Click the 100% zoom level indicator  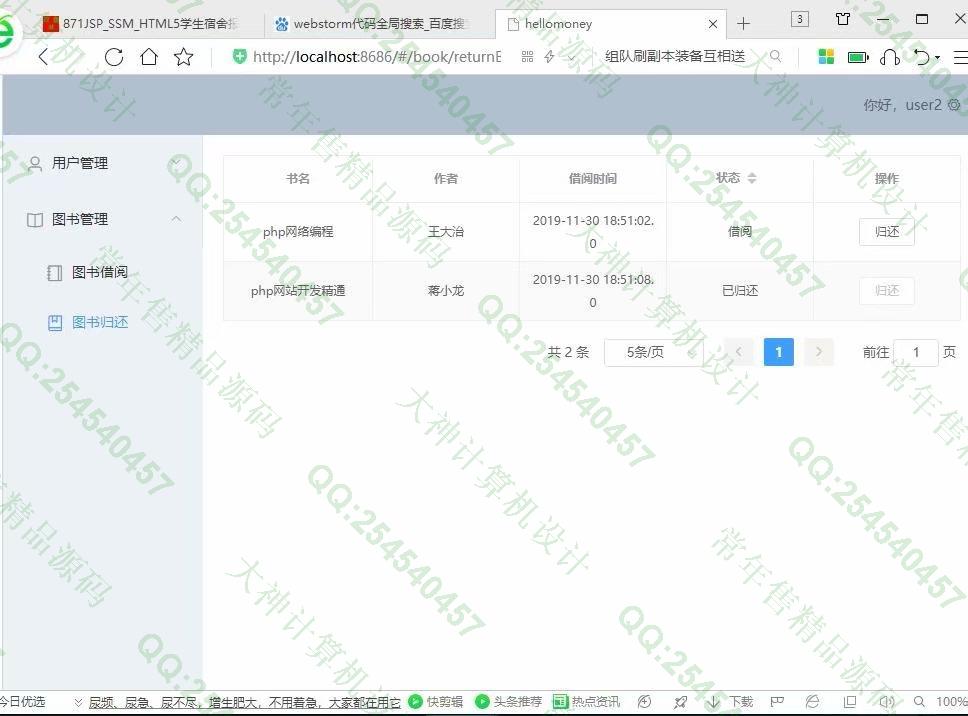[x=951, y=702]
